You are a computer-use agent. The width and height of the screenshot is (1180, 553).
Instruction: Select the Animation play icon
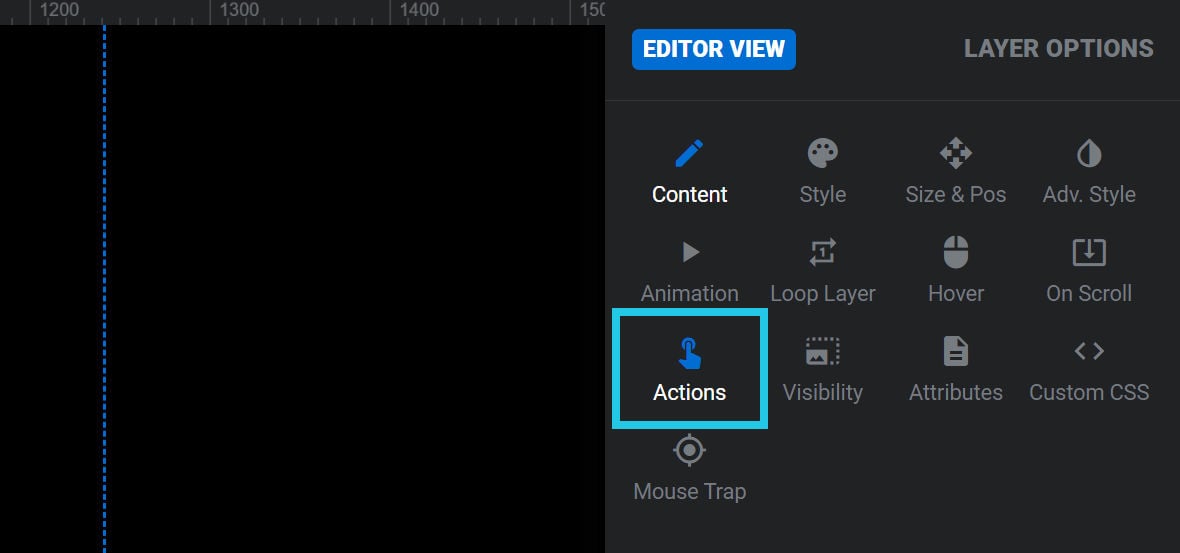tap(690, 252)
